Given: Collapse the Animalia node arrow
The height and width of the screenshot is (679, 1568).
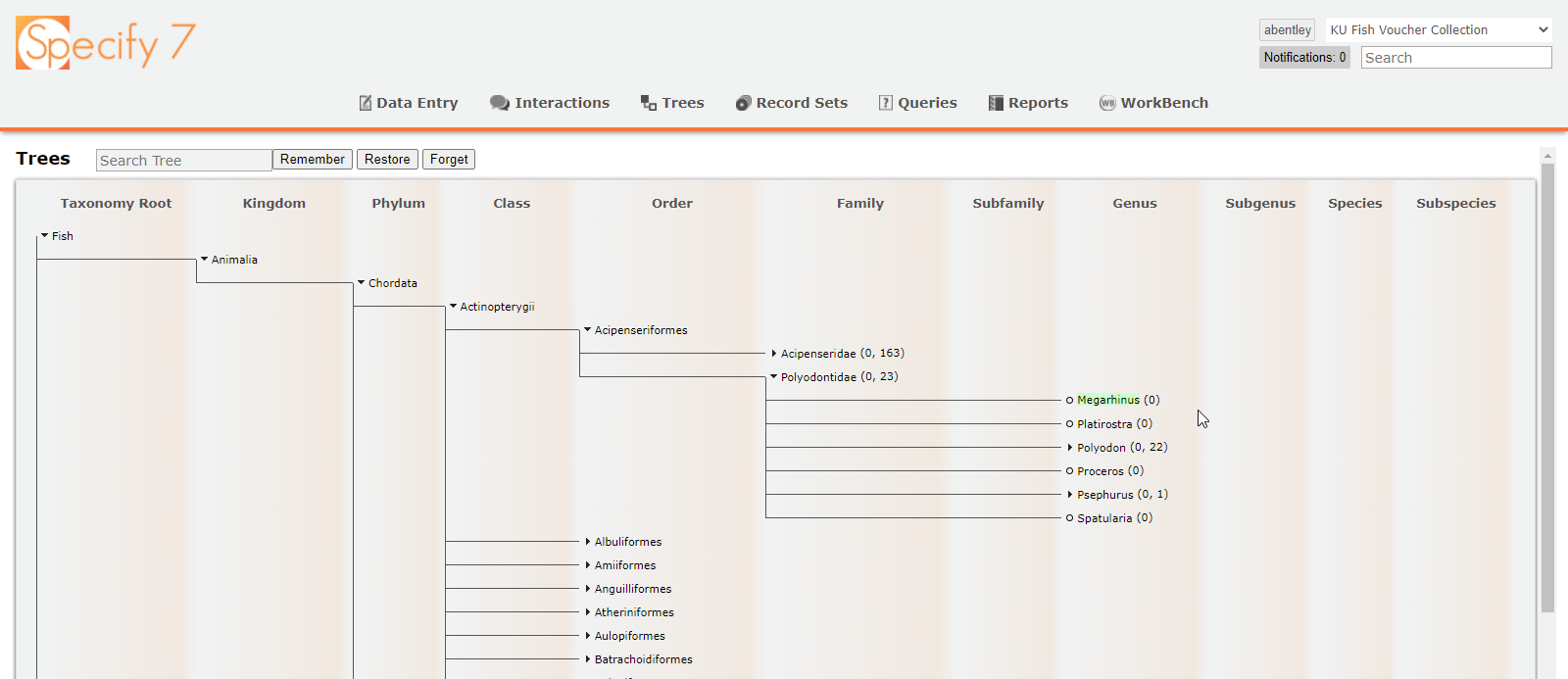Looking at the screenshot, I should 204,260.
